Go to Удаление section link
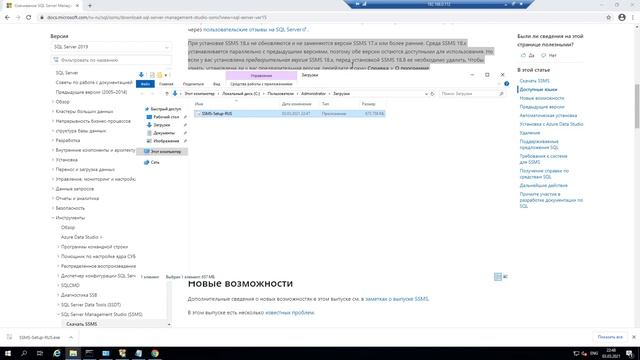Screen dimensions: 640x360 click(x=530, y=133)
